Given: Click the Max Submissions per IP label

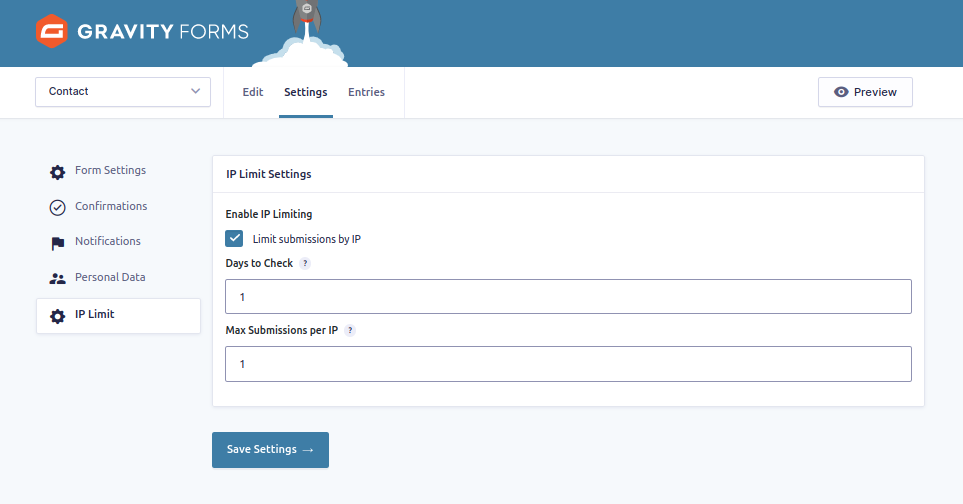Looking at the screenshot, I should click(x=281, y=330).
